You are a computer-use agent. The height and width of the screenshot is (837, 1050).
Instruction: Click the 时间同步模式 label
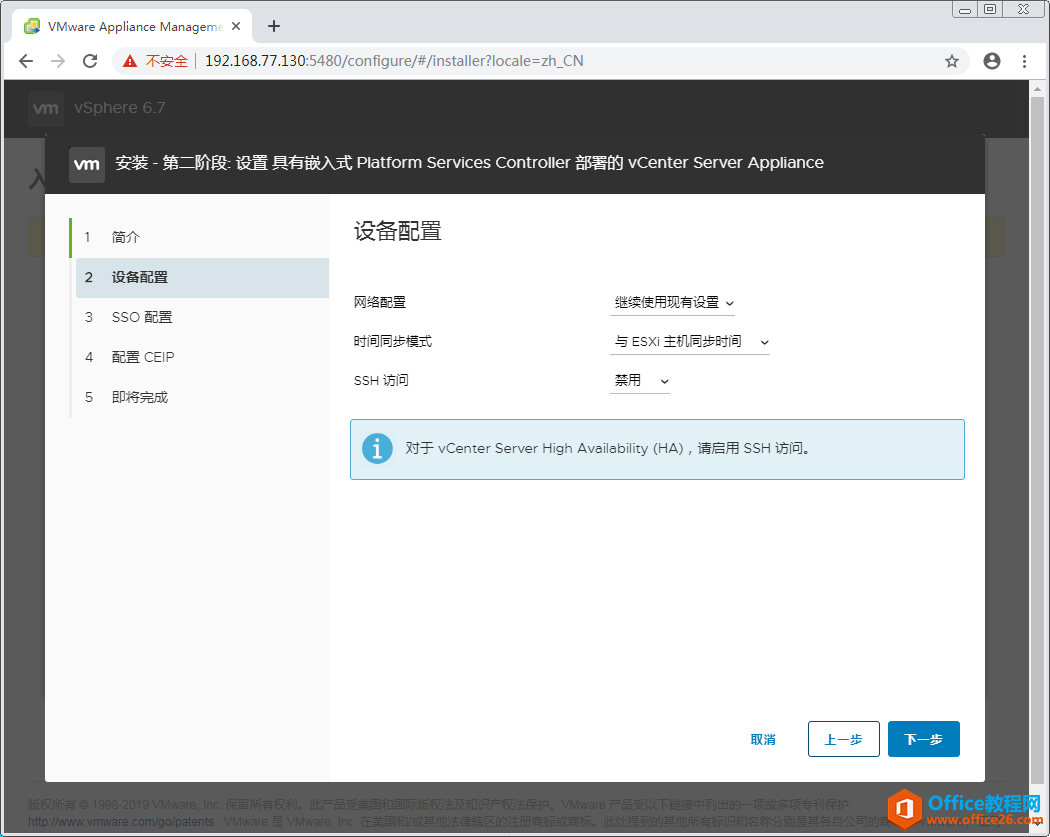click(x=392, y=341)
